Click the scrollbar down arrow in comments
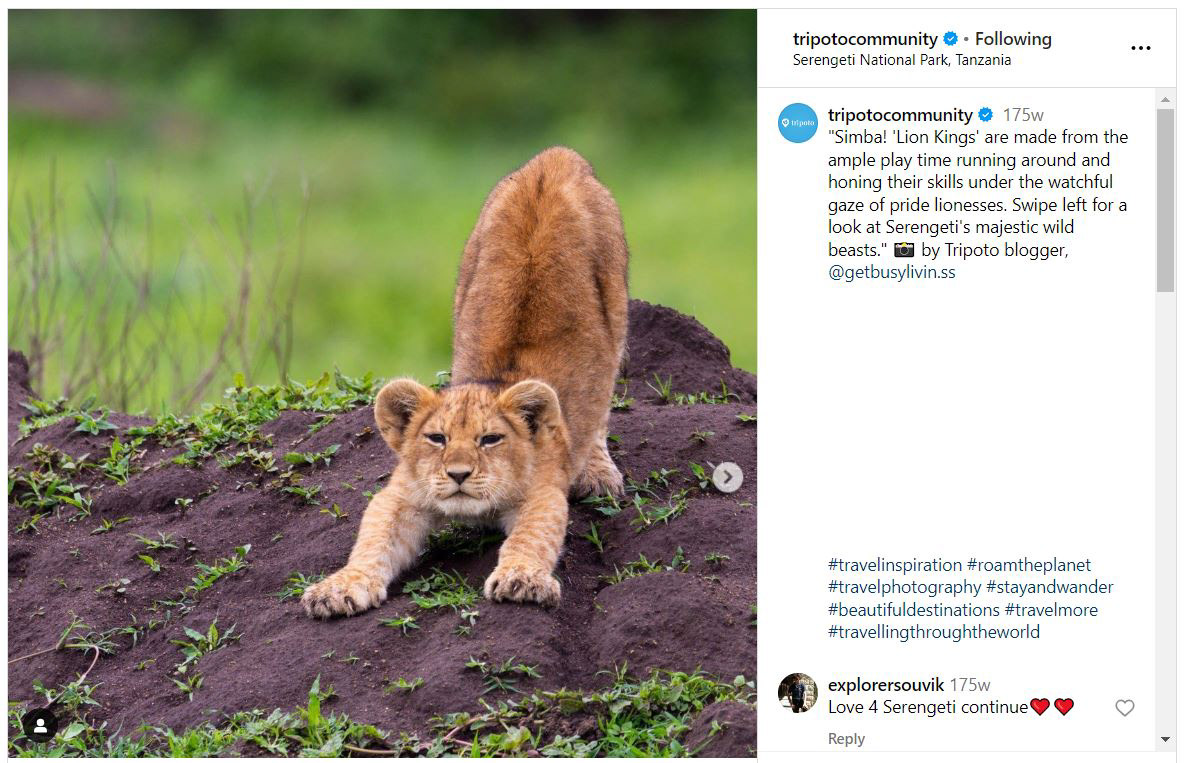This screenshot has height=763, width=1185. (x=1165, y=739)
